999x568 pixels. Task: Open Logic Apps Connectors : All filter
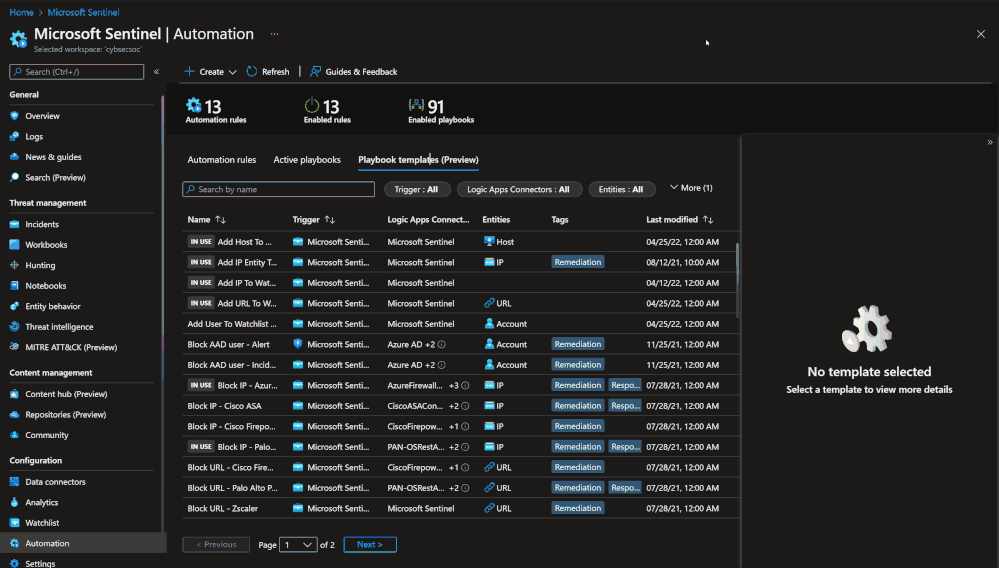point(519,189)
